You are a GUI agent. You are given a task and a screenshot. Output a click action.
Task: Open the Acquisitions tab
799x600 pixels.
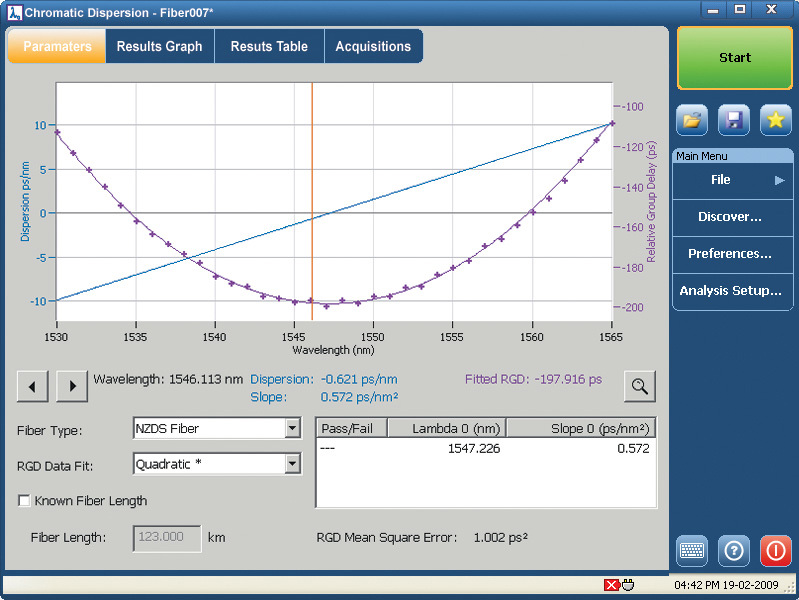tap(373, 46)
